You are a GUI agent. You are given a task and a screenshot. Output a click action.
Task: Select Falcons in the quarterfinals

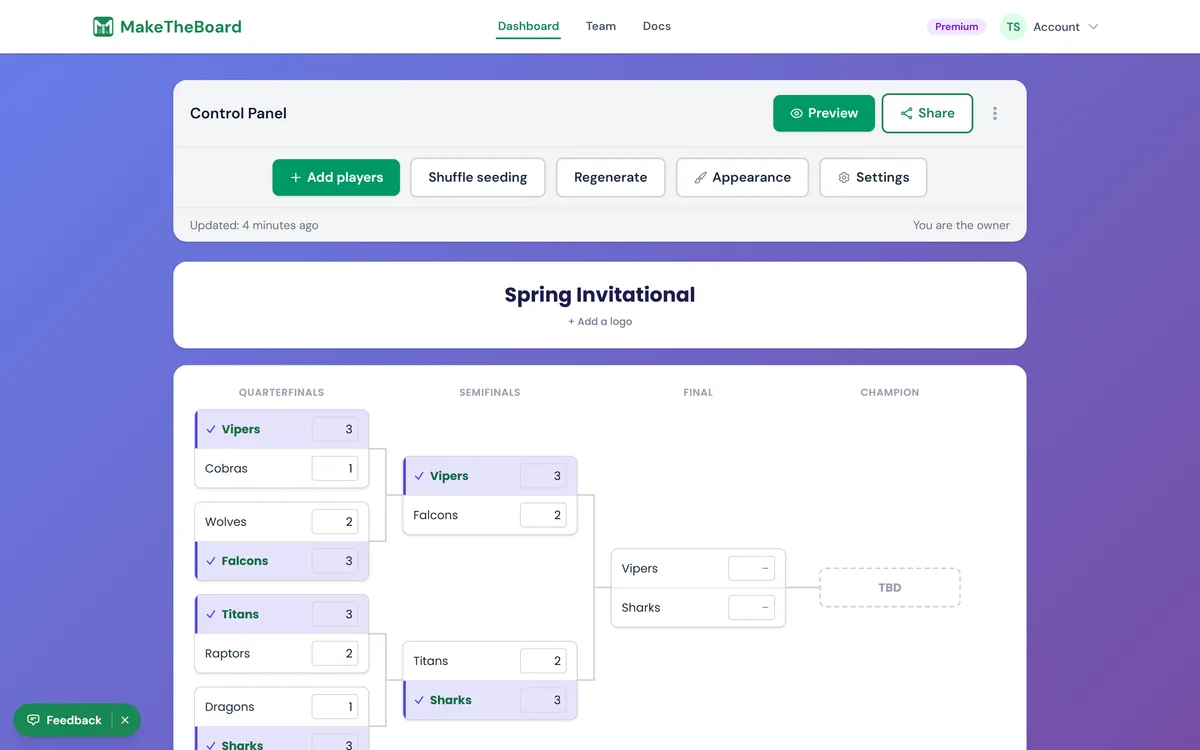pos(282,561)
